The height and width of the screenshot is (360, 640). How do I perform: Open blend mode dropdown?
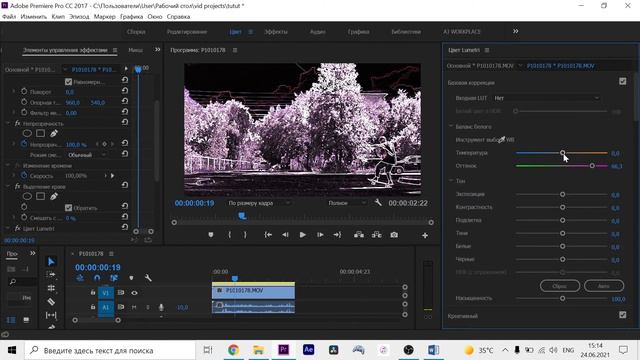click(x=87, y=155)
